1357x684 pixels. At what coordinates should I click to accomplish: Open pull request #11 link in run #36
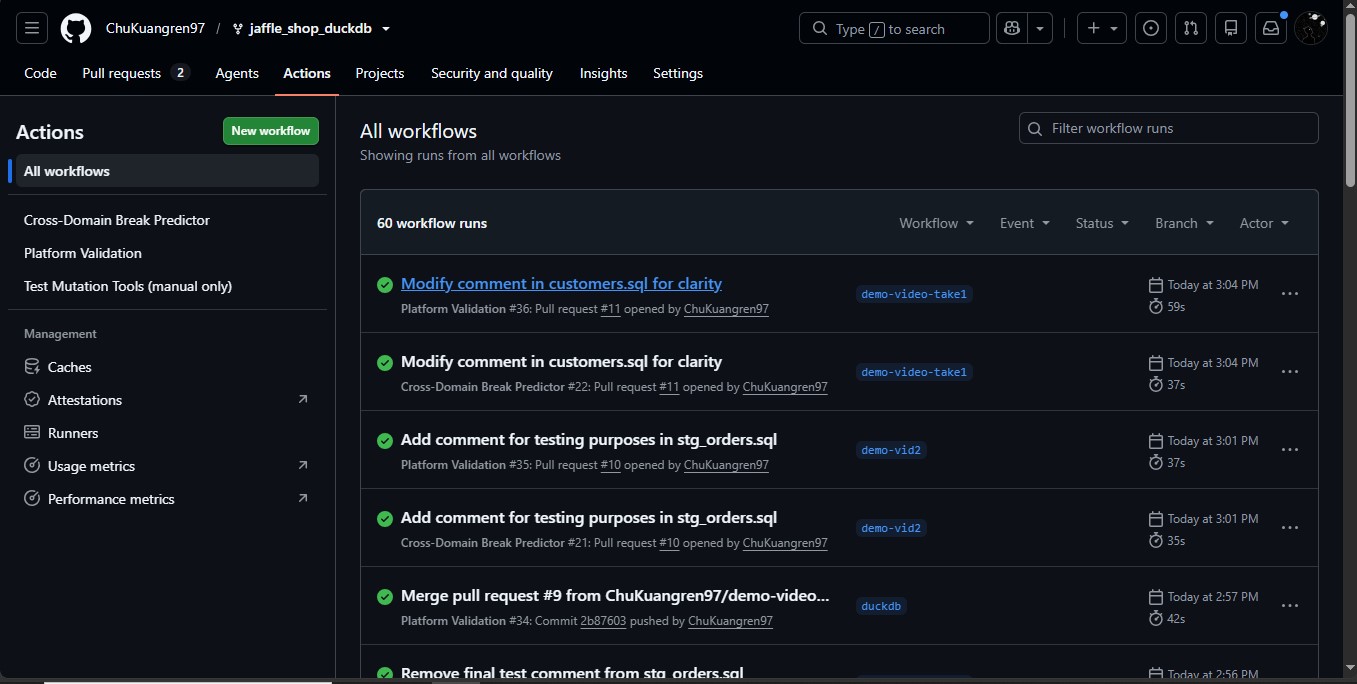pyautogui.click(x=610, y=309)
